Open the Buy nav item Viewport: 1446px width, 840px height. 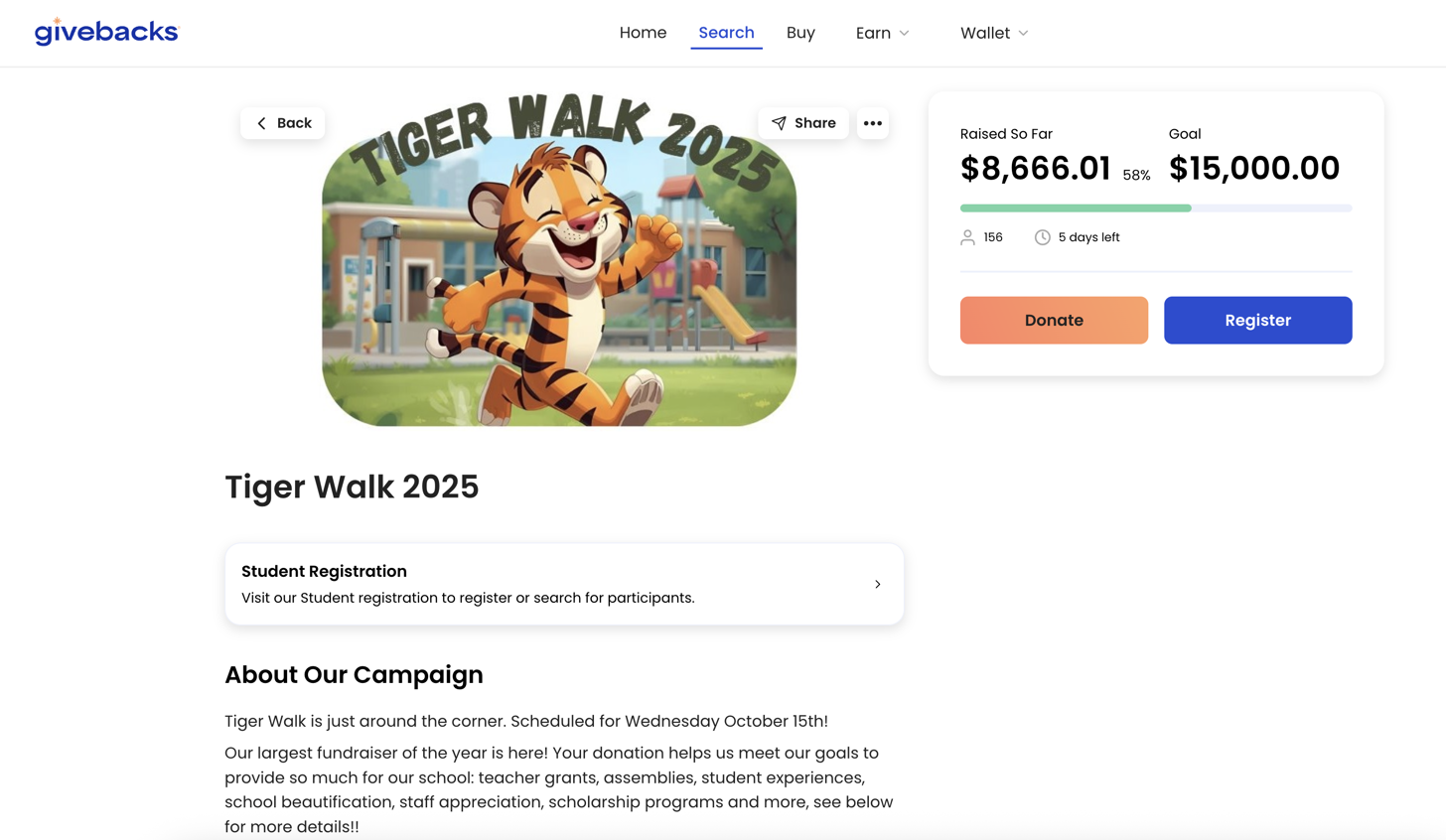[x=800, y=33]
